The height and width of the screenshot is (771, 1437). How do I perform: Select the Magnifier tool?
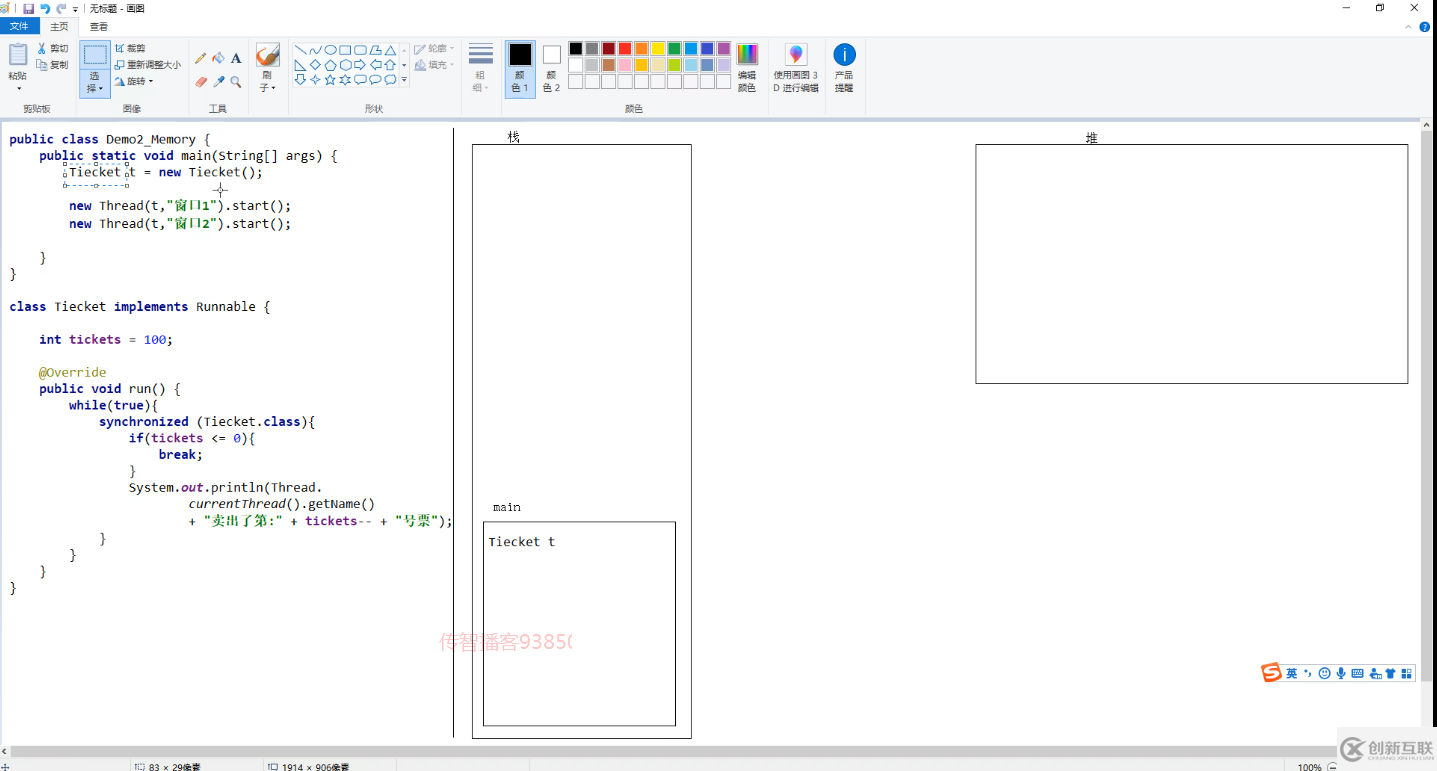(x=236, y=82)
